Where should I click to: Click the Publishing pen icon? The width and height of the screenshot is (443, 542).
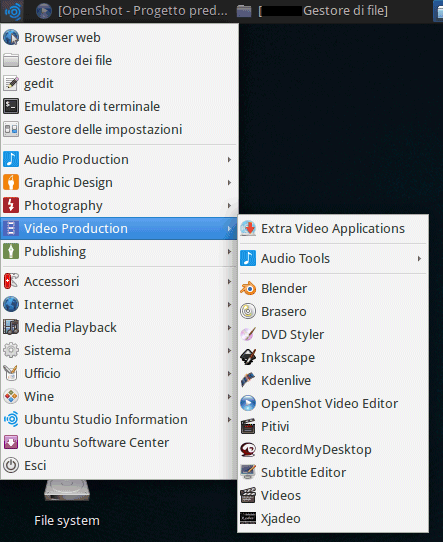click(11, 251)
